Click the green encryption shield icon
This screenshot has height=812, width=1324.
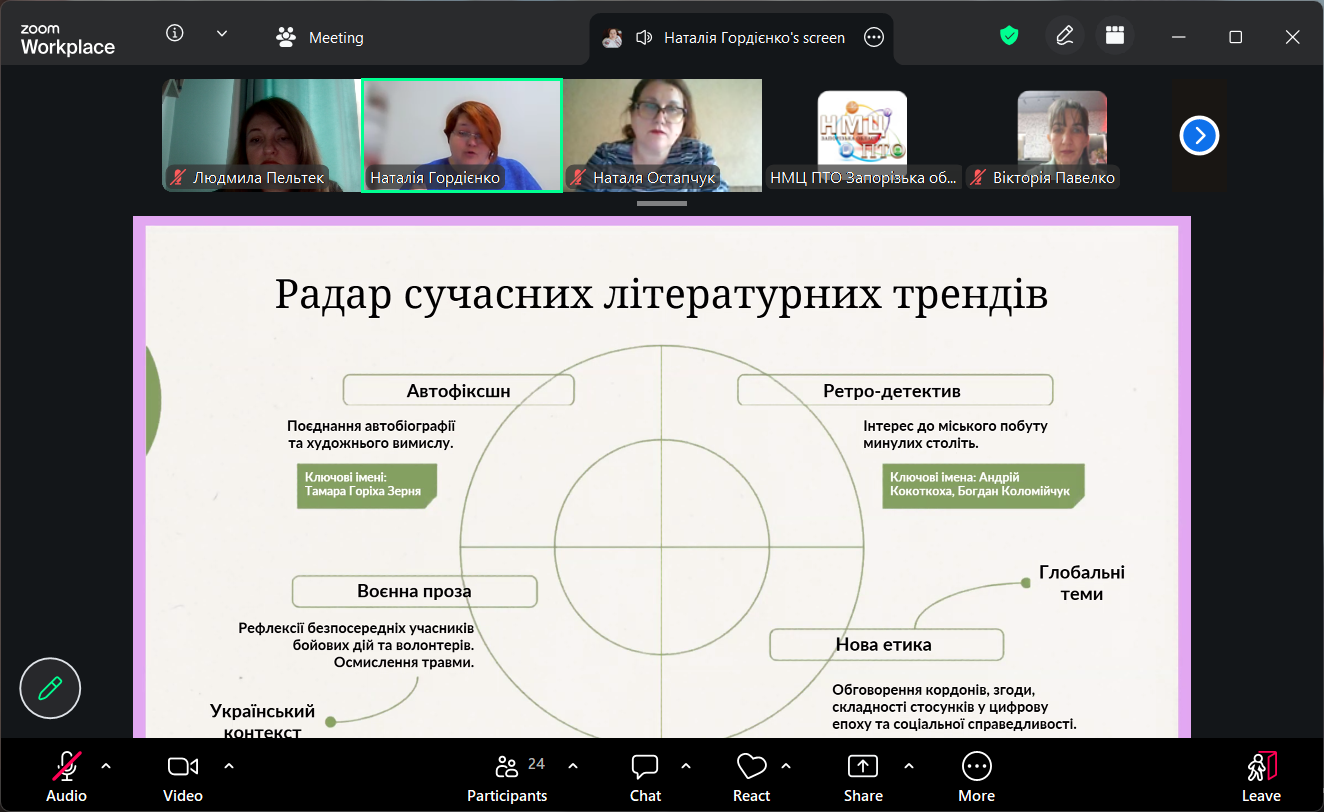pyautogui.click(x=1009, y=36)
